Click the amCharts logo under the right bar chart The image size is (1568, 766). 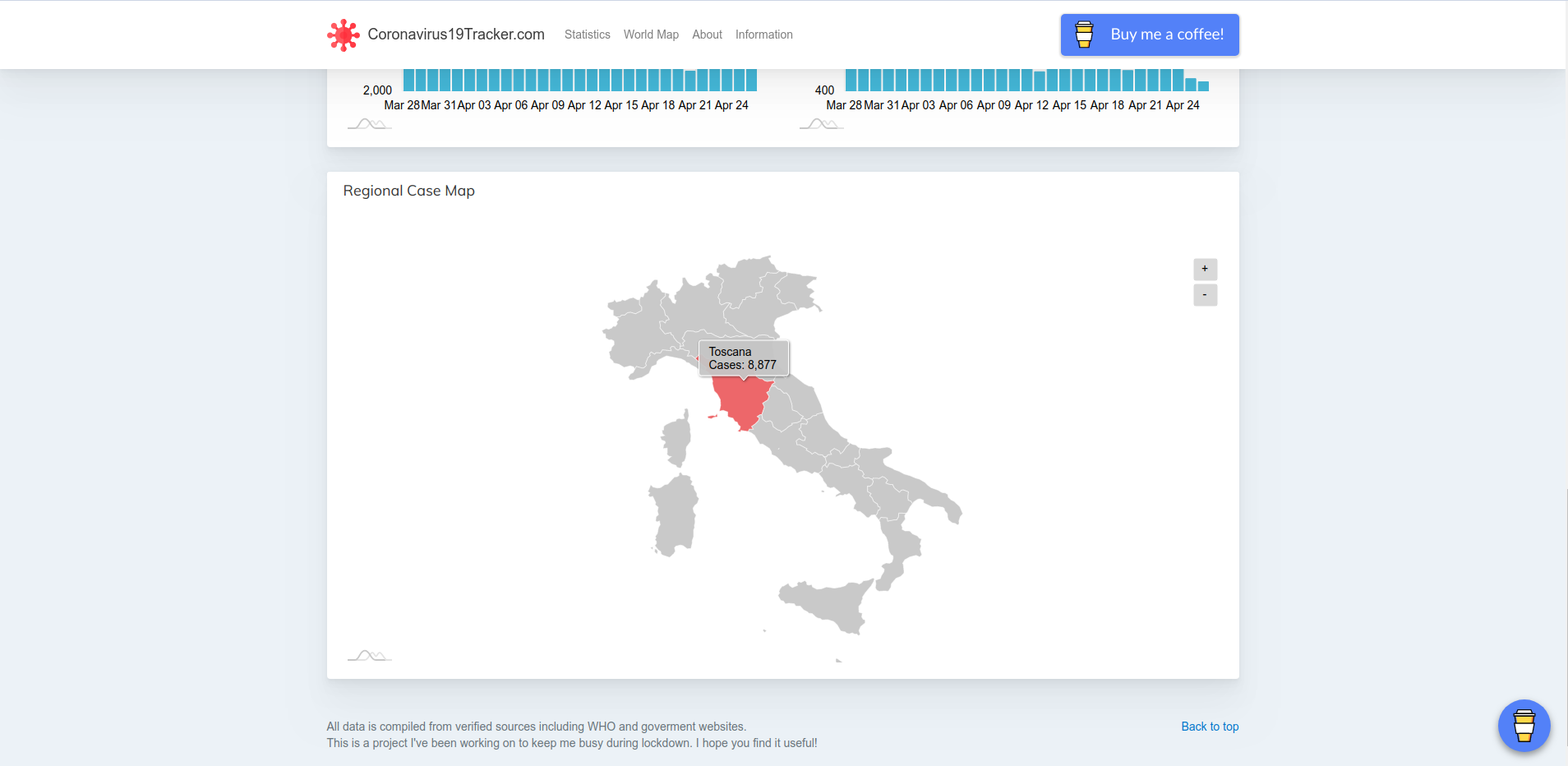click(x=821, y=124)
